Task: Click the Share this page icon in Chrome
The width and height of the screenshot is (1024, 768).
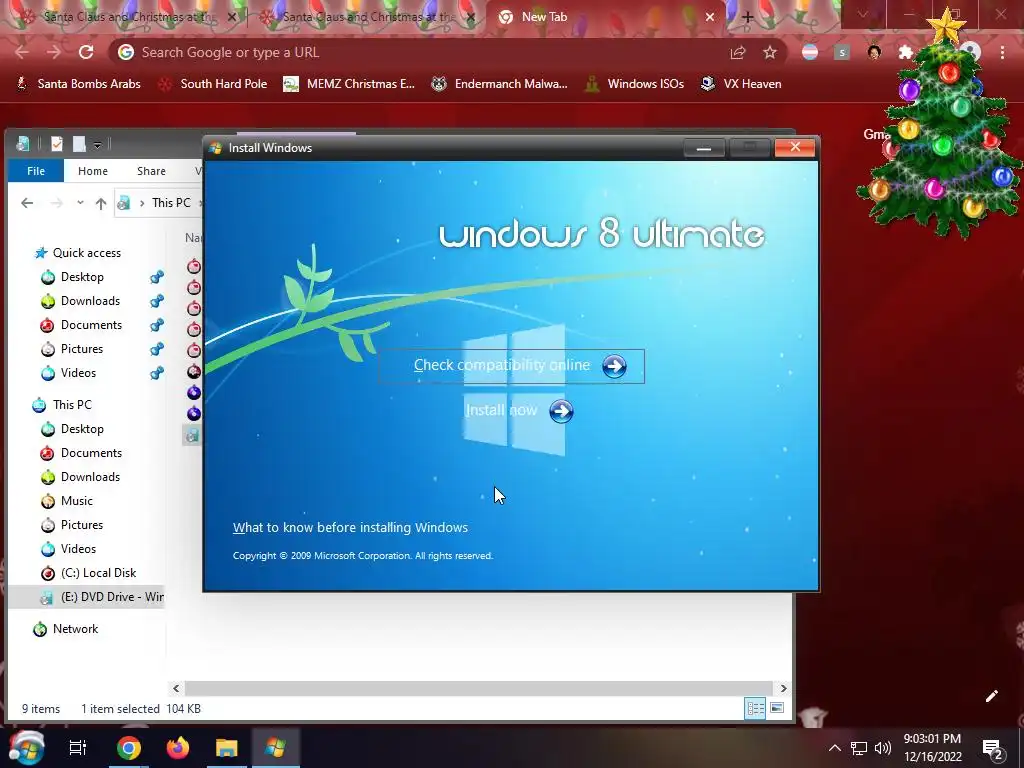Action: pyautogui.click(x=738, y=52)
